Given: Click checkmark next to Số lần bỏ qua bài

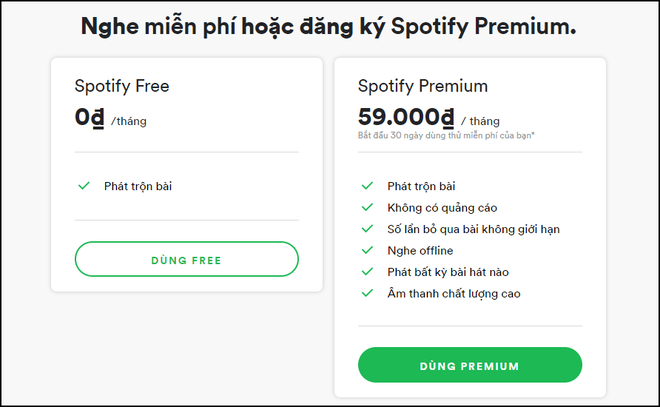Looking at the screenshot, I should 367,229.
